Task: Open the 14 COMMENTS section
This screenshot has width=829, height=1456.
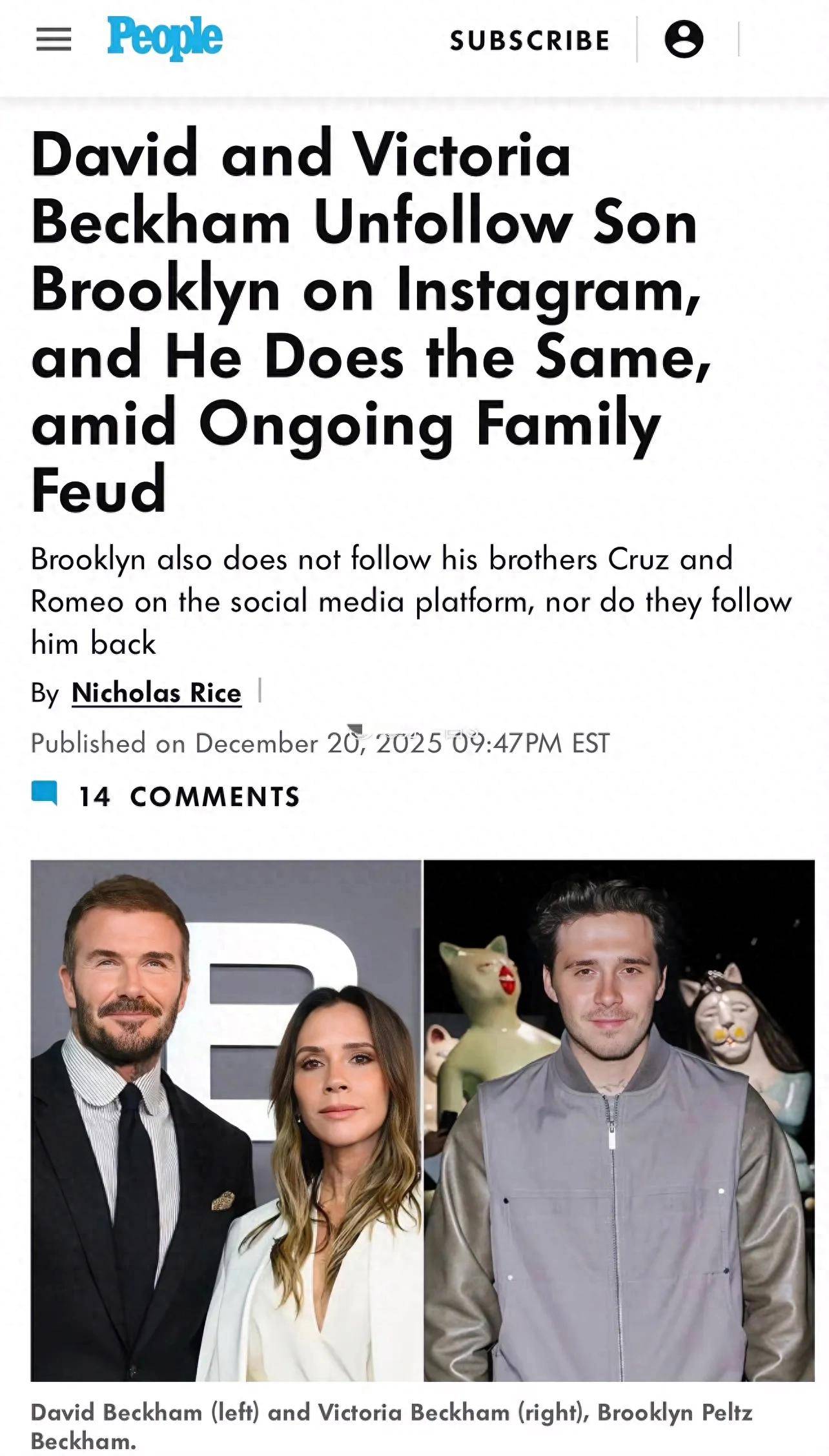Action: [189, 797]
